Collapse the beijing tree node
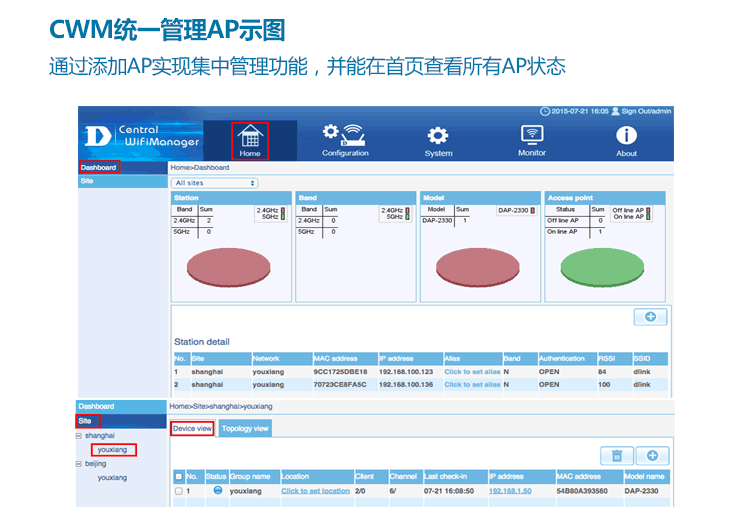The width and height of the screenshot is (750, 522). [78, 464]
